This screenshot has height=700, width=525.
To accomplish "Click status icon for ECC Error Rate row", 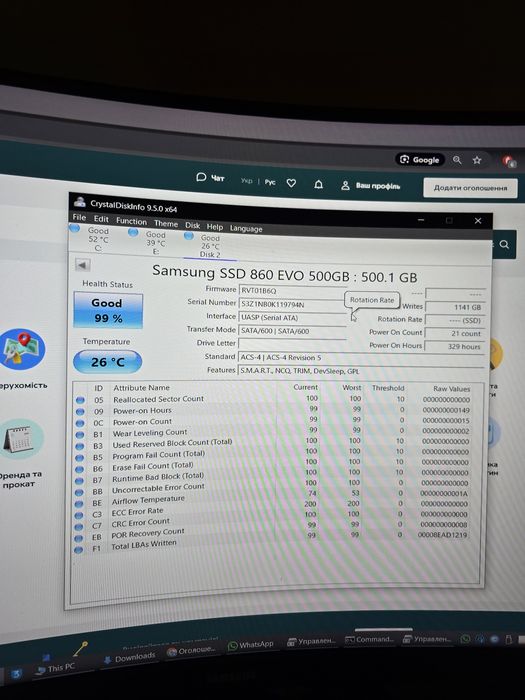I will tap(79, 516).
